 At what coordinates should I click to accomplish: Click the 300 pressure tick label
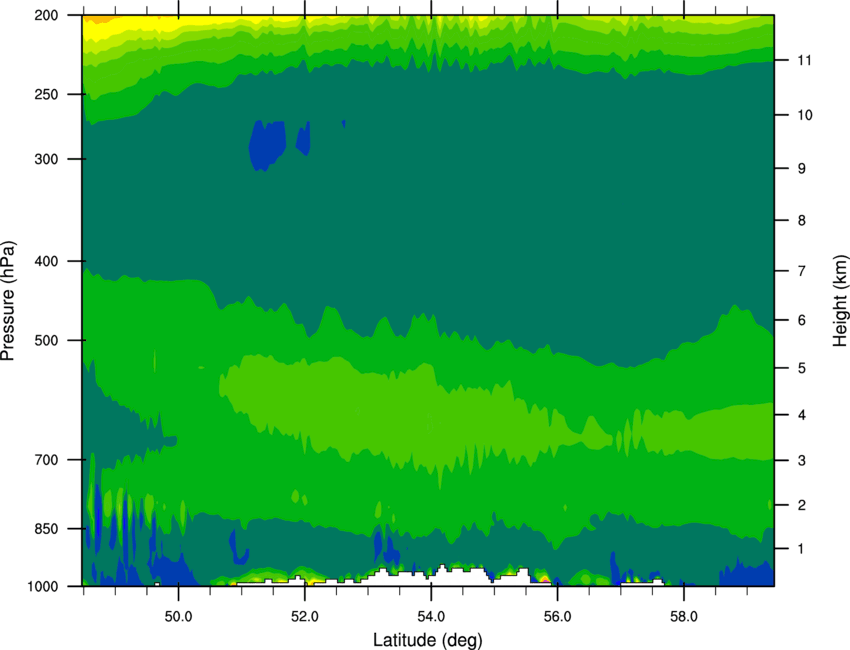pyautogui.click(x=46, y=159)
